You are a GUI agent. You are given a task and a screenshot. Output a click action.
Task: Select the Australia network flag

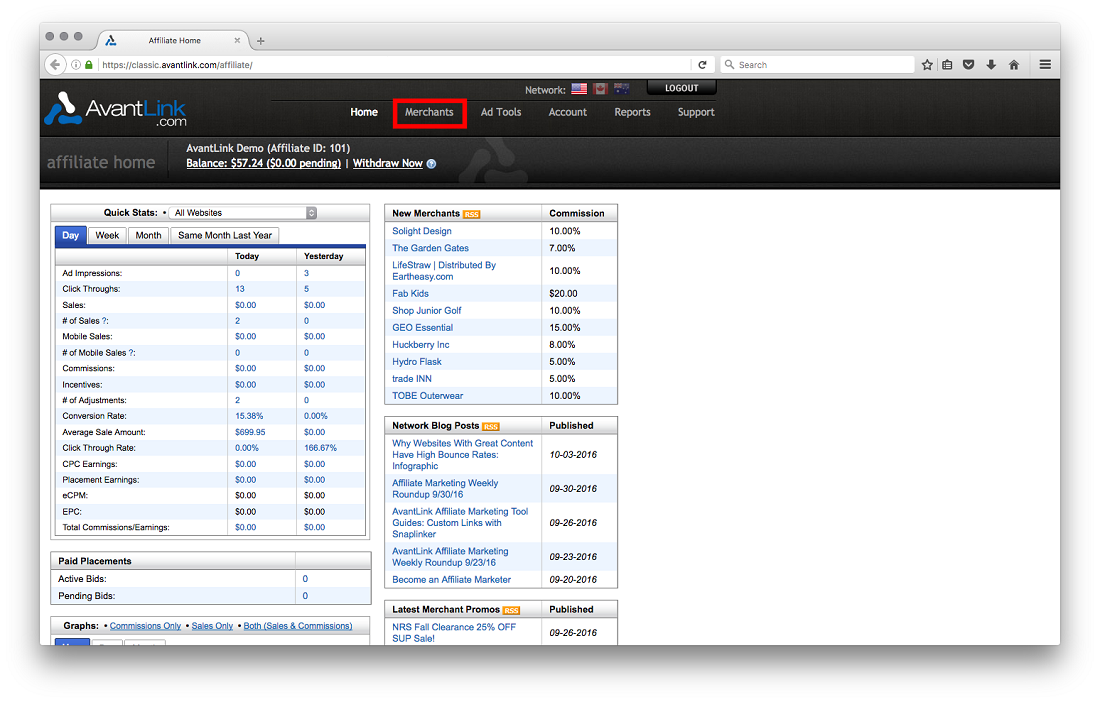pos(621,89)
